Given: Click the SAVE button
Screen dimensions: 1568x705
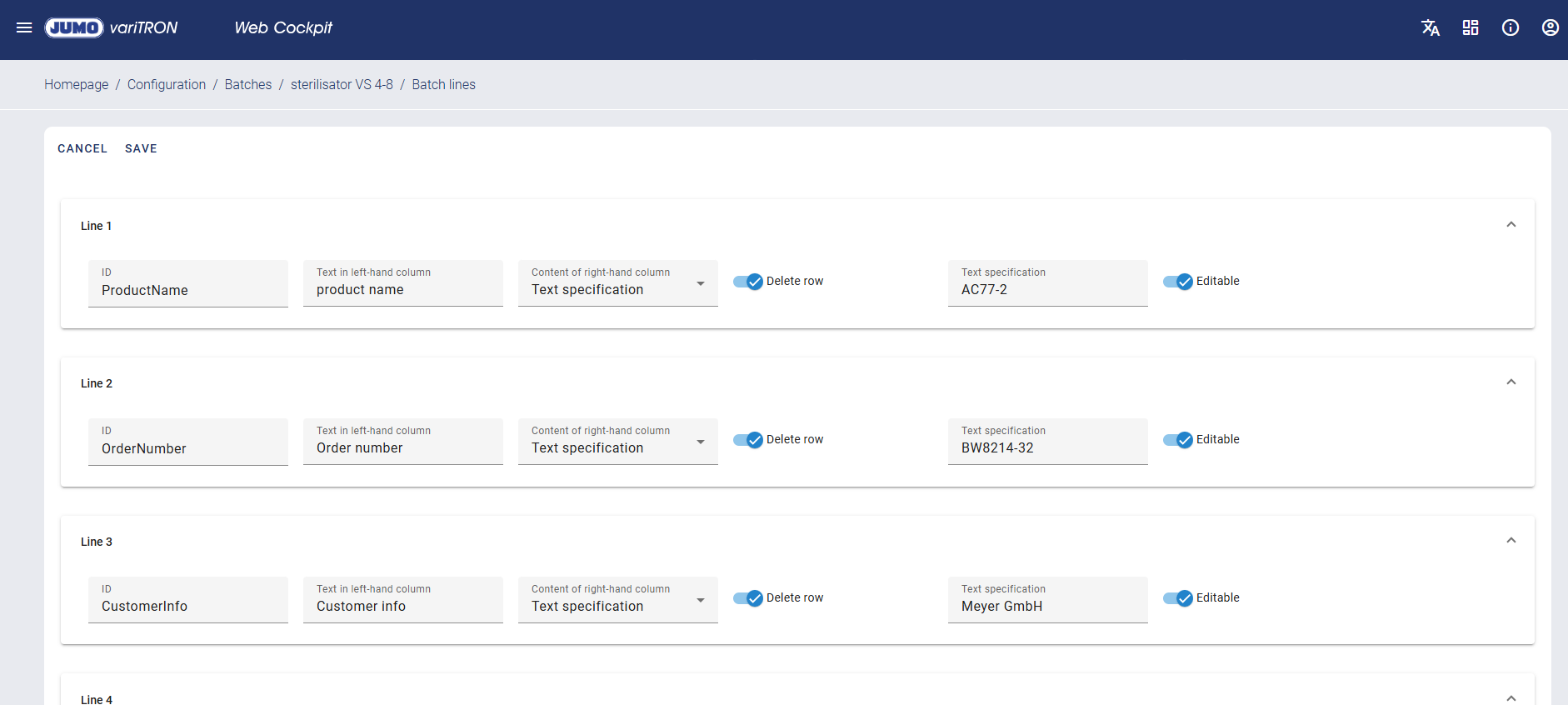Looking at the screenshot, I should (141, 148).
